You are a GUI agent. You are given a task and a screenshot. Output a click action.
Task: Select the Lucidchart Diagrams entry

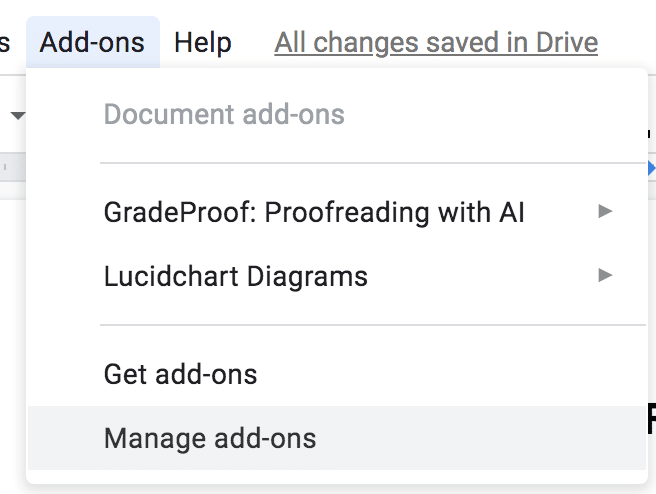[x=236, y=276]
